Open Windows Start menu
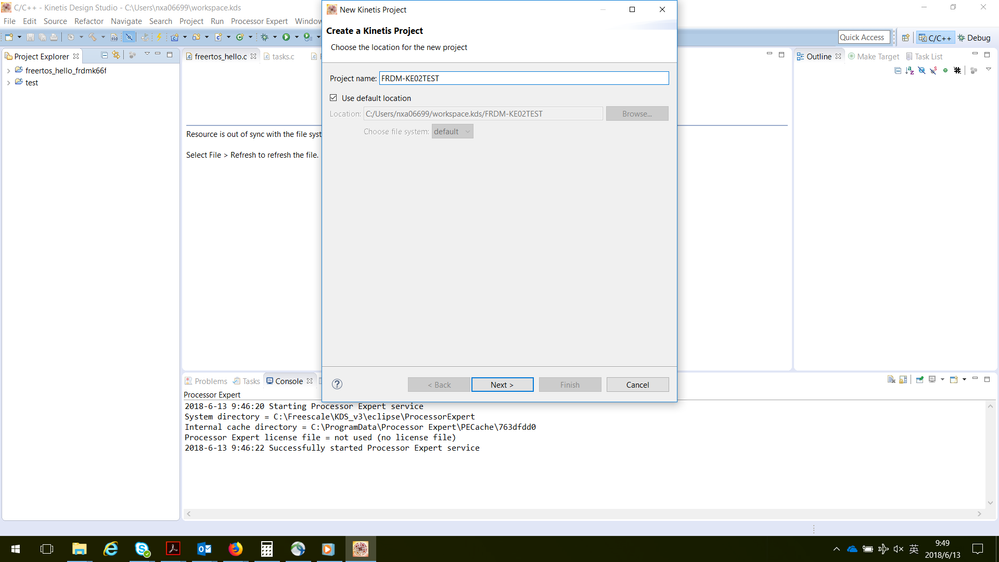 click(x=15, y=549)
